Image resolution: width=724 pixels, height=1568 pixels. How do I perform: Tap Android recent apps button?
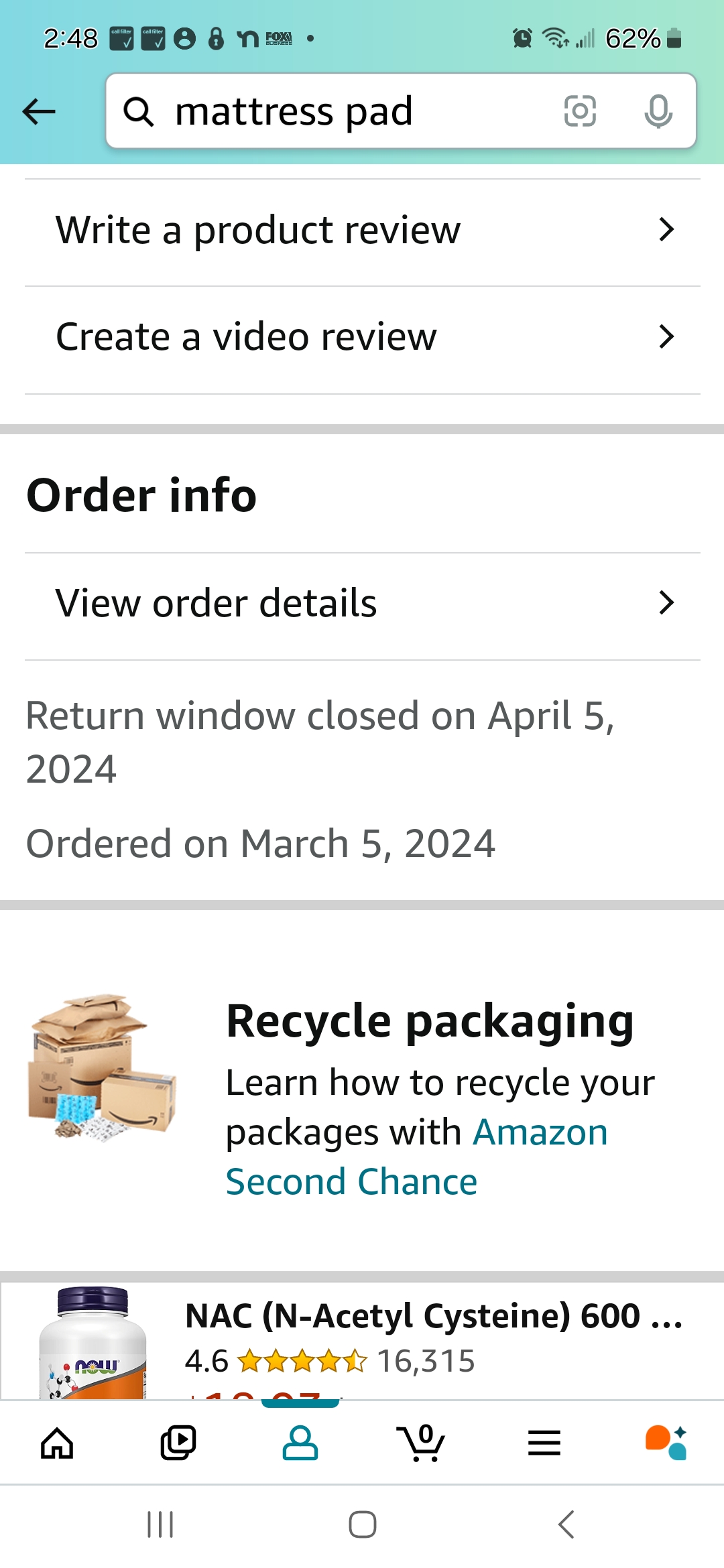(x=160, y=1524)
